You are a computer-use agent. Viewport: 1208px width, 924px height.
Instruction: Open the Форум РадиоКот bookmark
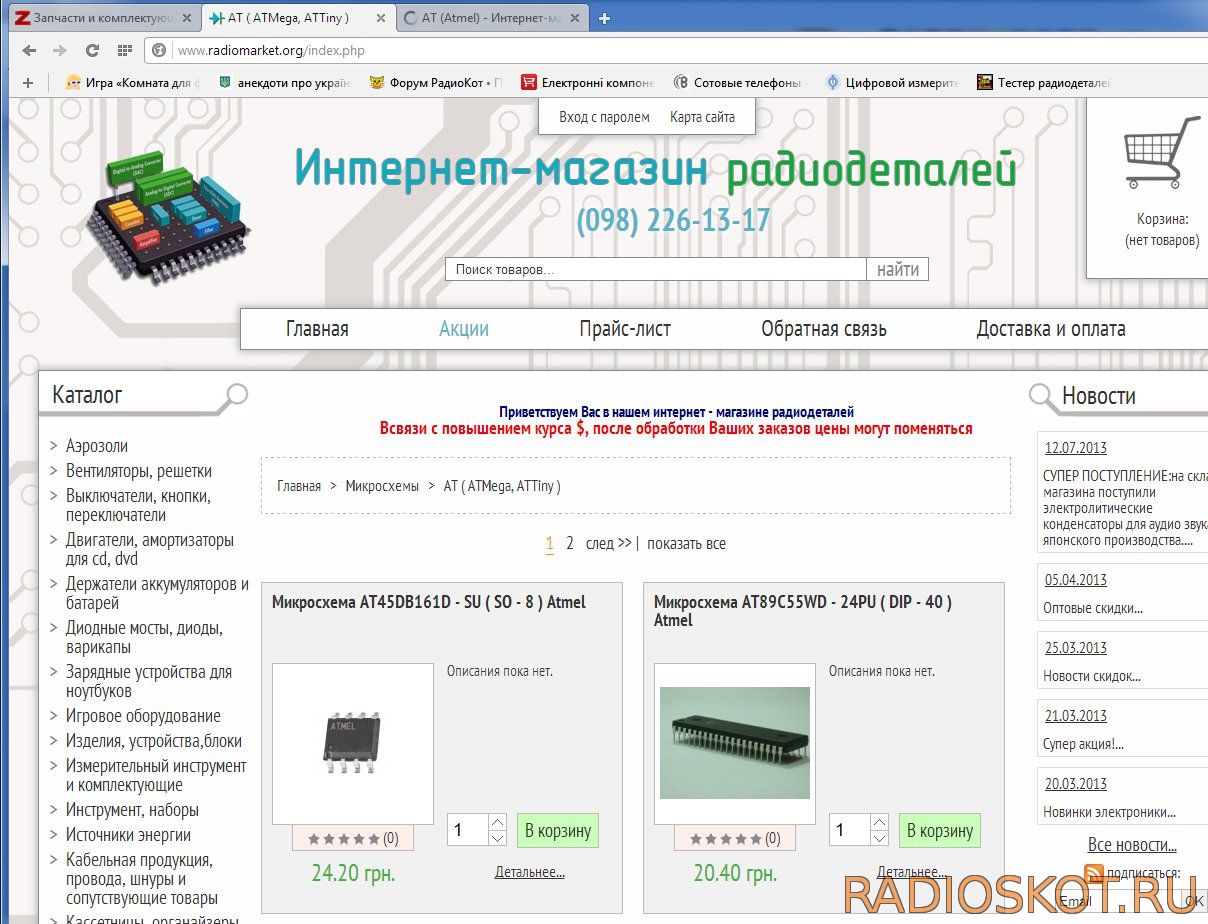436,83
